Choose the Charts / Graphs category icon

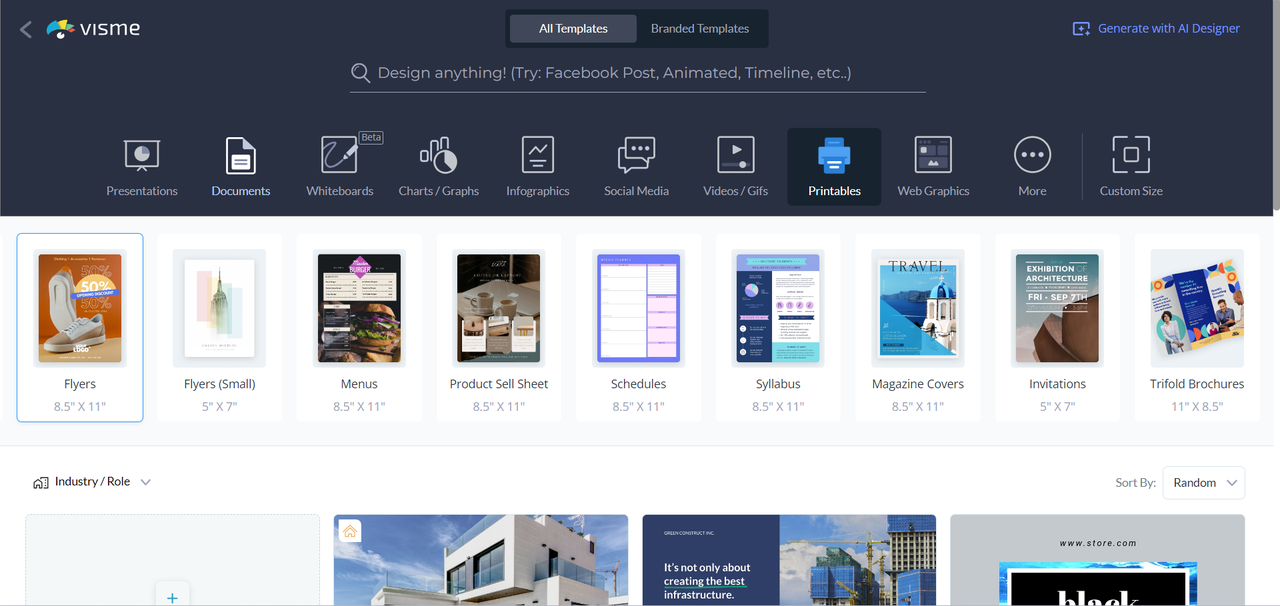click(x=439, y=156)
